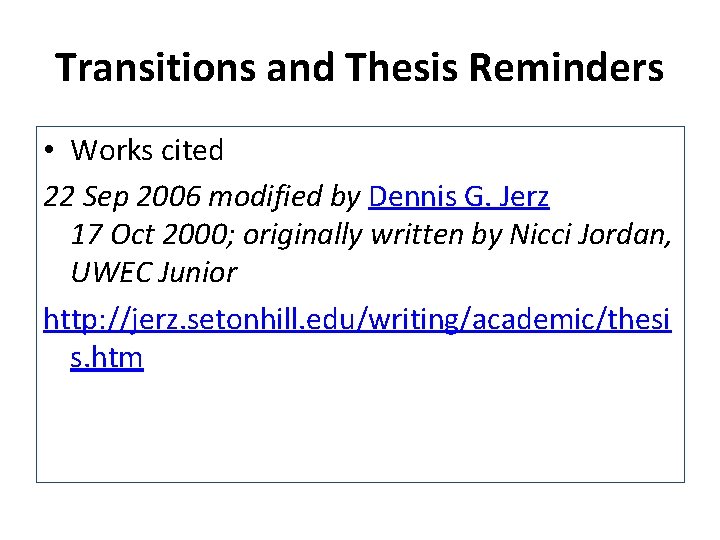This screenshot has width=720, height=540.
Task: Click the 'Works cited' text
Action: tap(147, 151)
